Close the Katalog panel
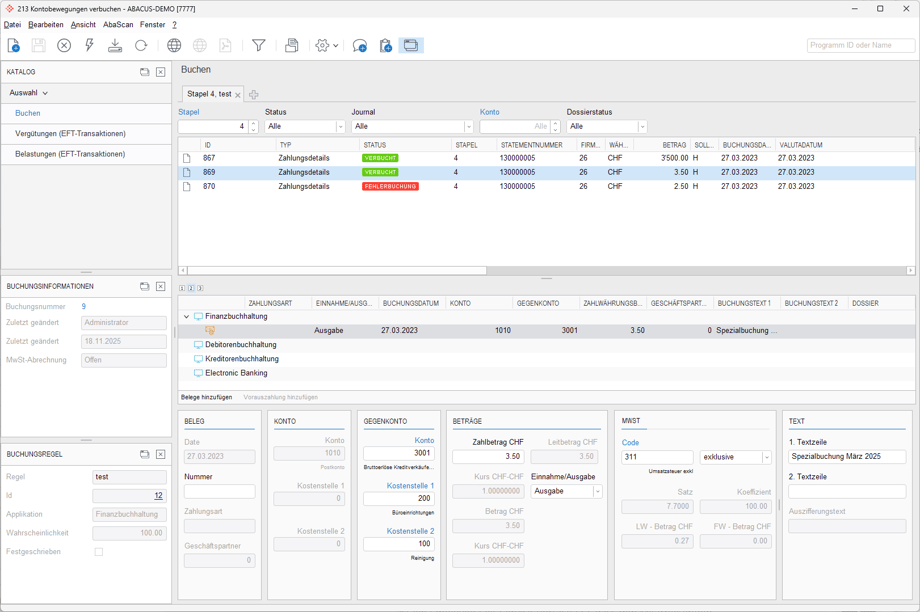The image size is (920, 612). (160, 72)
